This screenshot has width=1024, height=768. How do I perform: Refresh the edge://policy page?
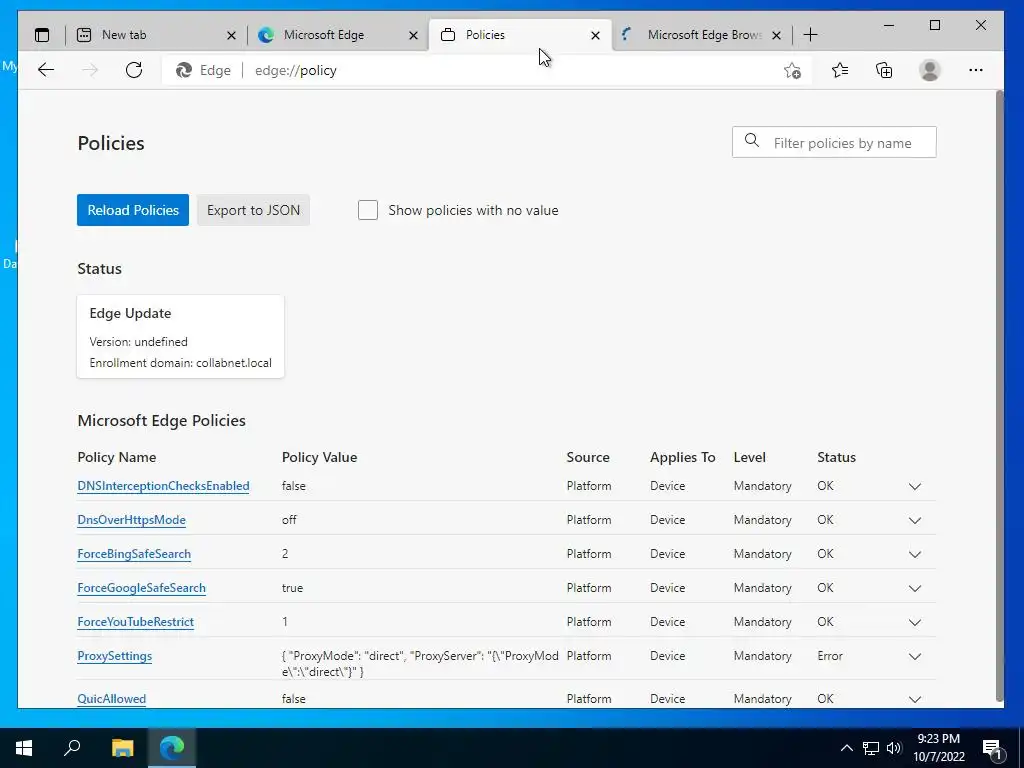134,70
